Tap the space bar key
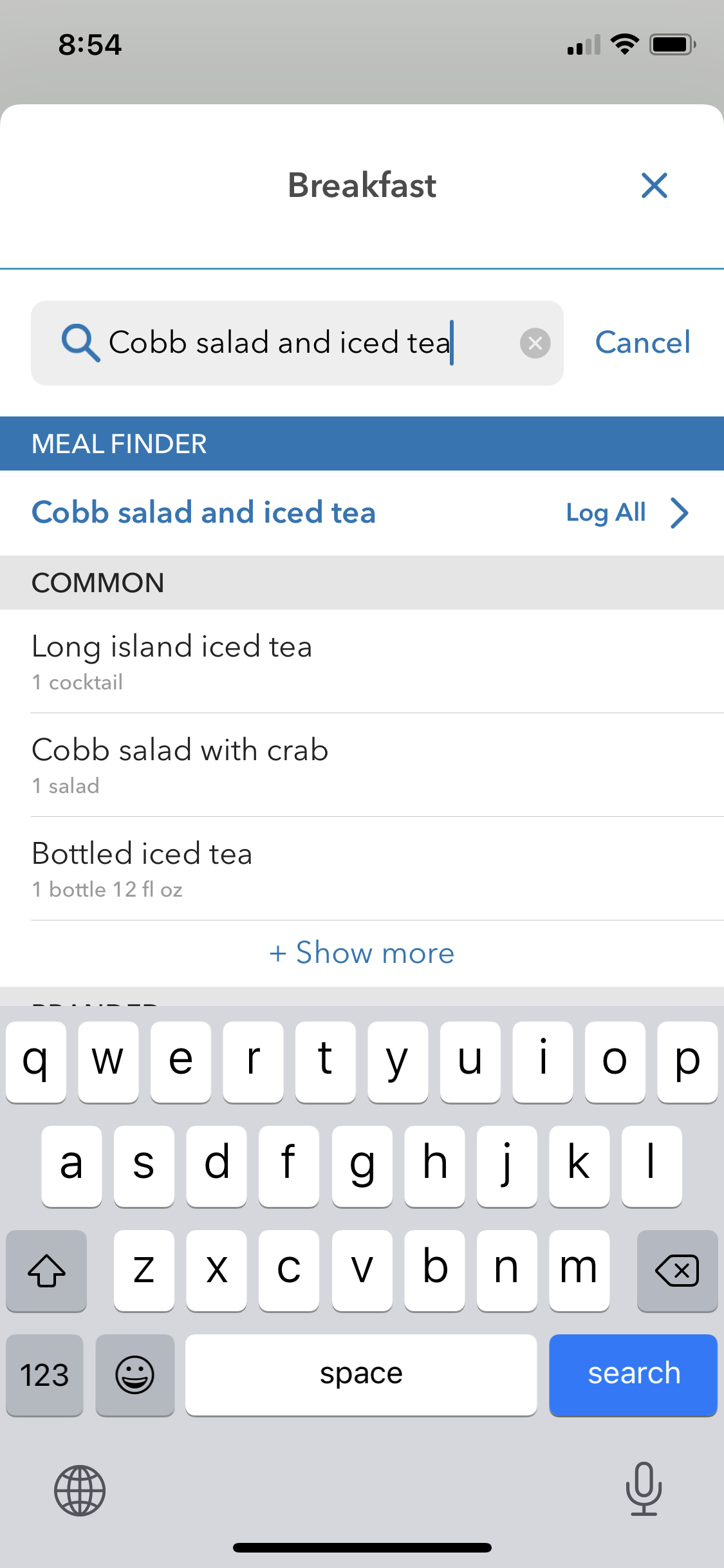 pos(361,1375)
